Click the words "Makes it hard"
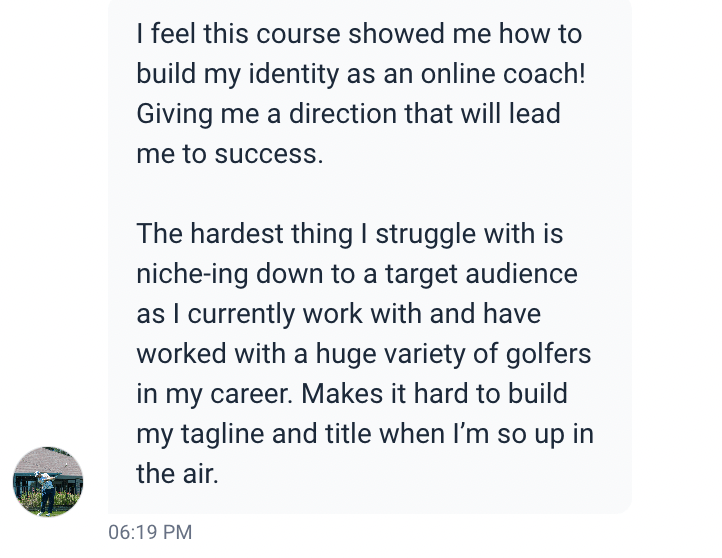 pyautogui.click(x=384, y=394)
